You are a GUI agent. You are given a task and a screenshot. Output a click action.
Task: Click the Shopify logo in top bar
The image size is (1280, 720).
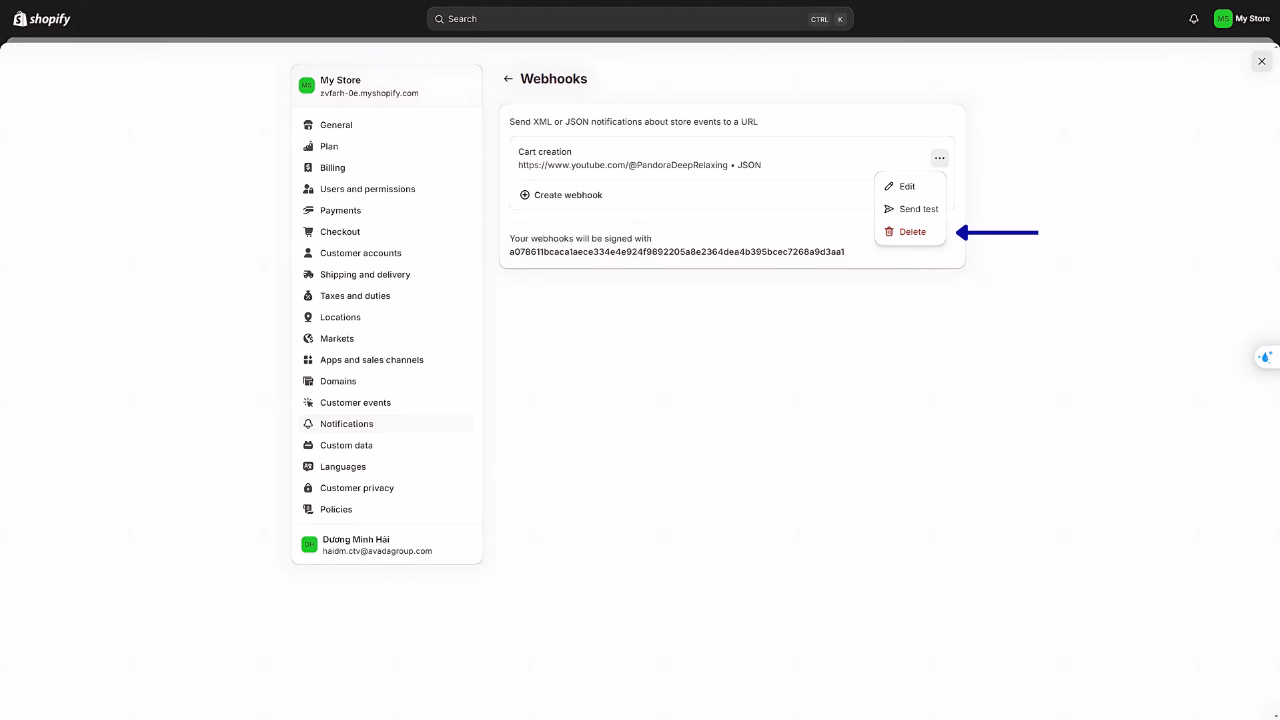(x=42, y=19)
